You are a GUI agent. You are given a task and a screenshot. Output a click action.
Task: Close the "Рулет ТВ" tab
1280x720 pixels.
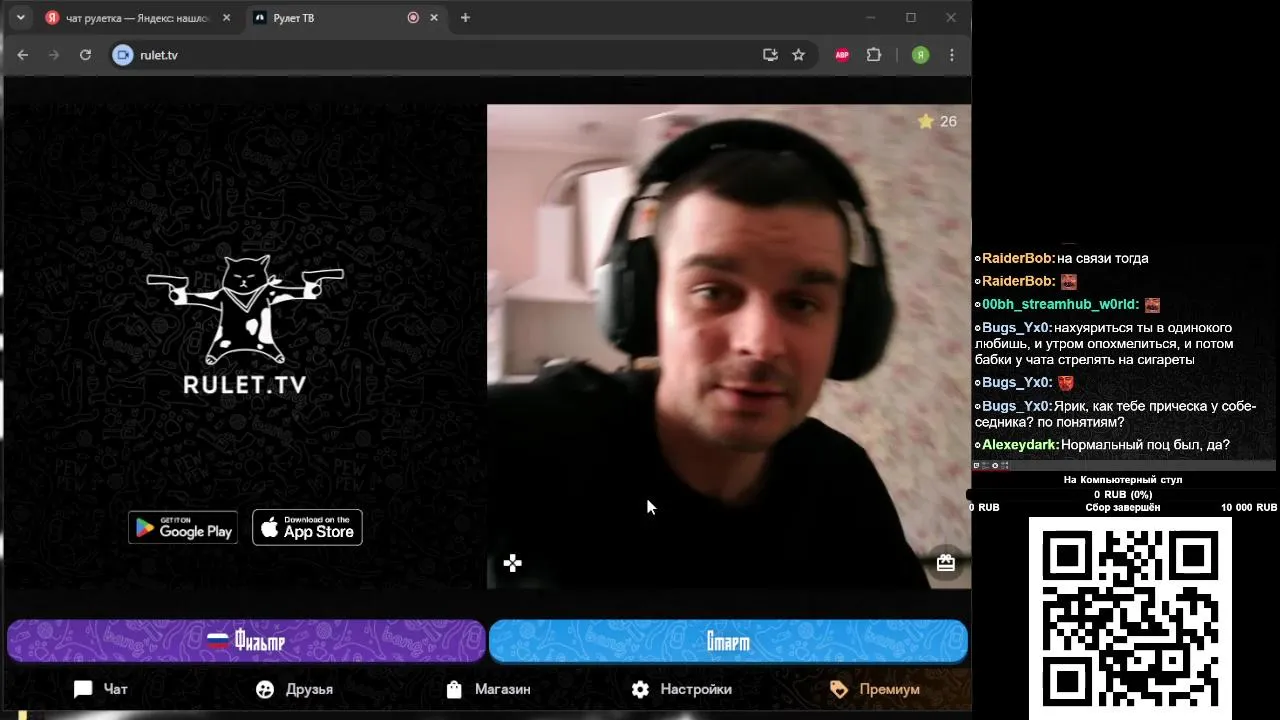434,18
